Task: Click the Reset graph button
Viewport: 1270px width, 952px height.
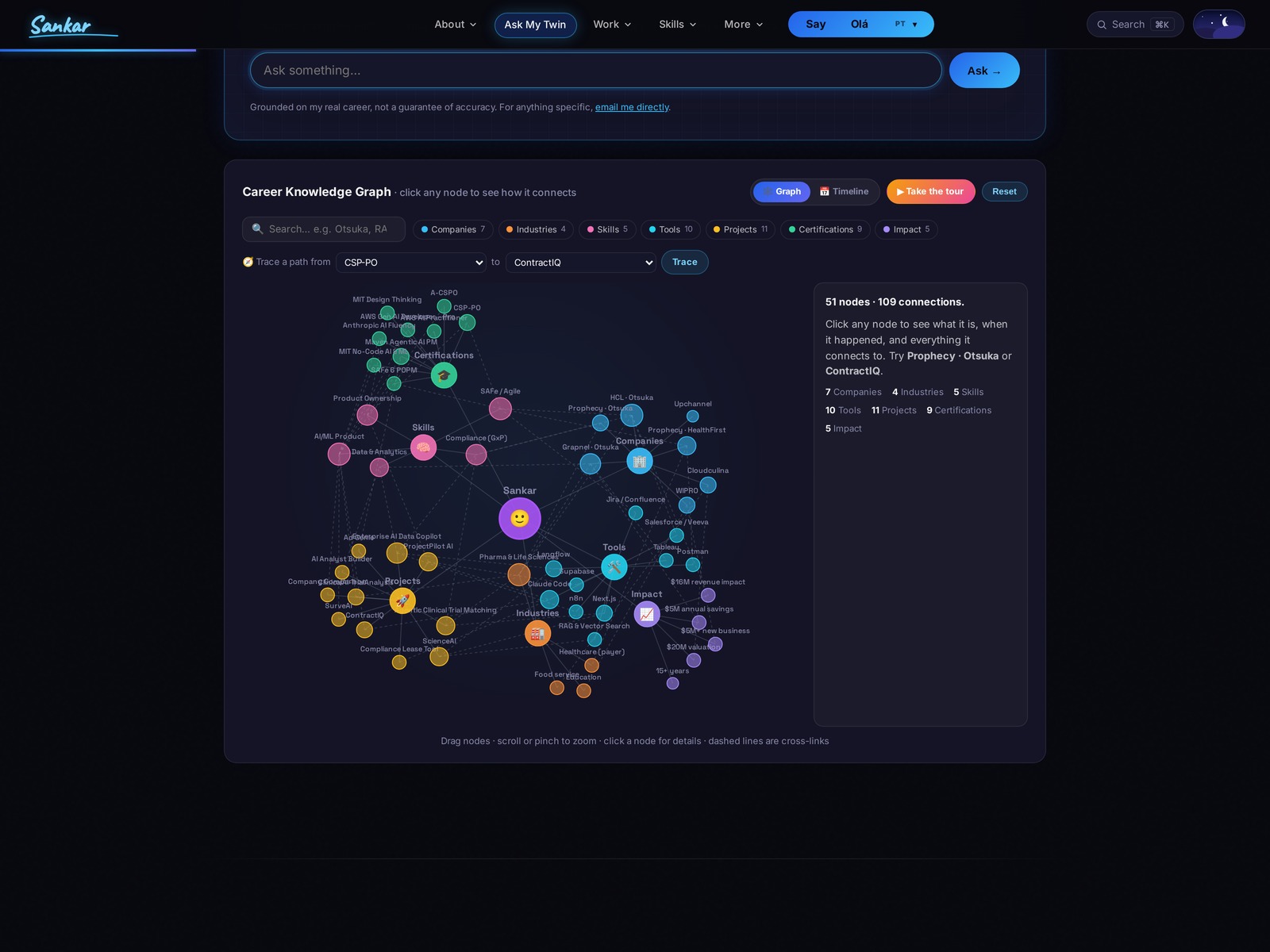Action: 1004,192
